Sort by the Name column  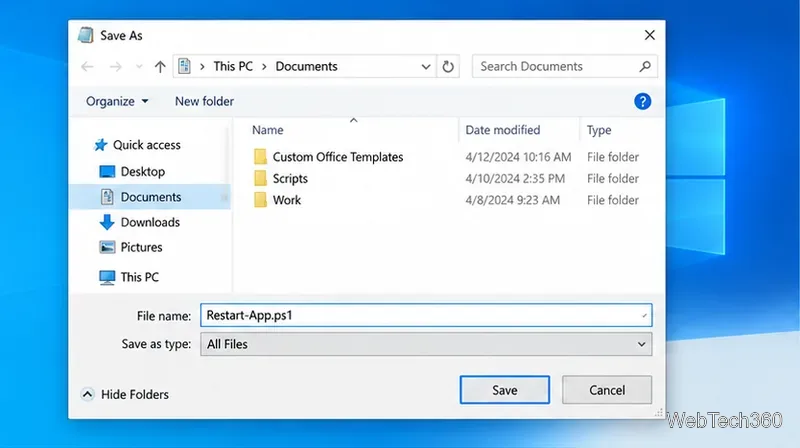click(x=267, y=130)
